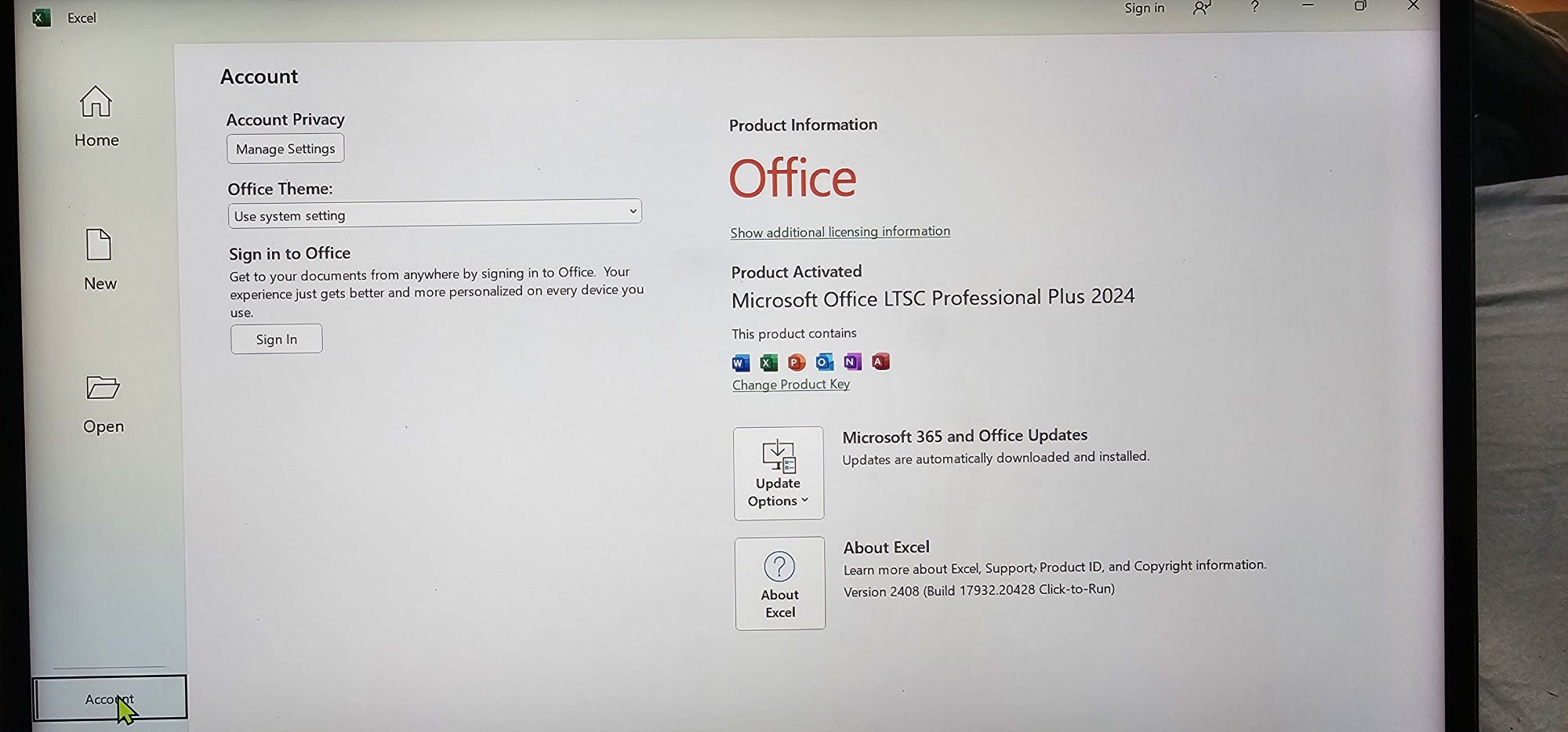Image resolution: width=1568 pixels, height=732 pixels.
Task: Restore down the Excel window
Action: coord(1360,5)
